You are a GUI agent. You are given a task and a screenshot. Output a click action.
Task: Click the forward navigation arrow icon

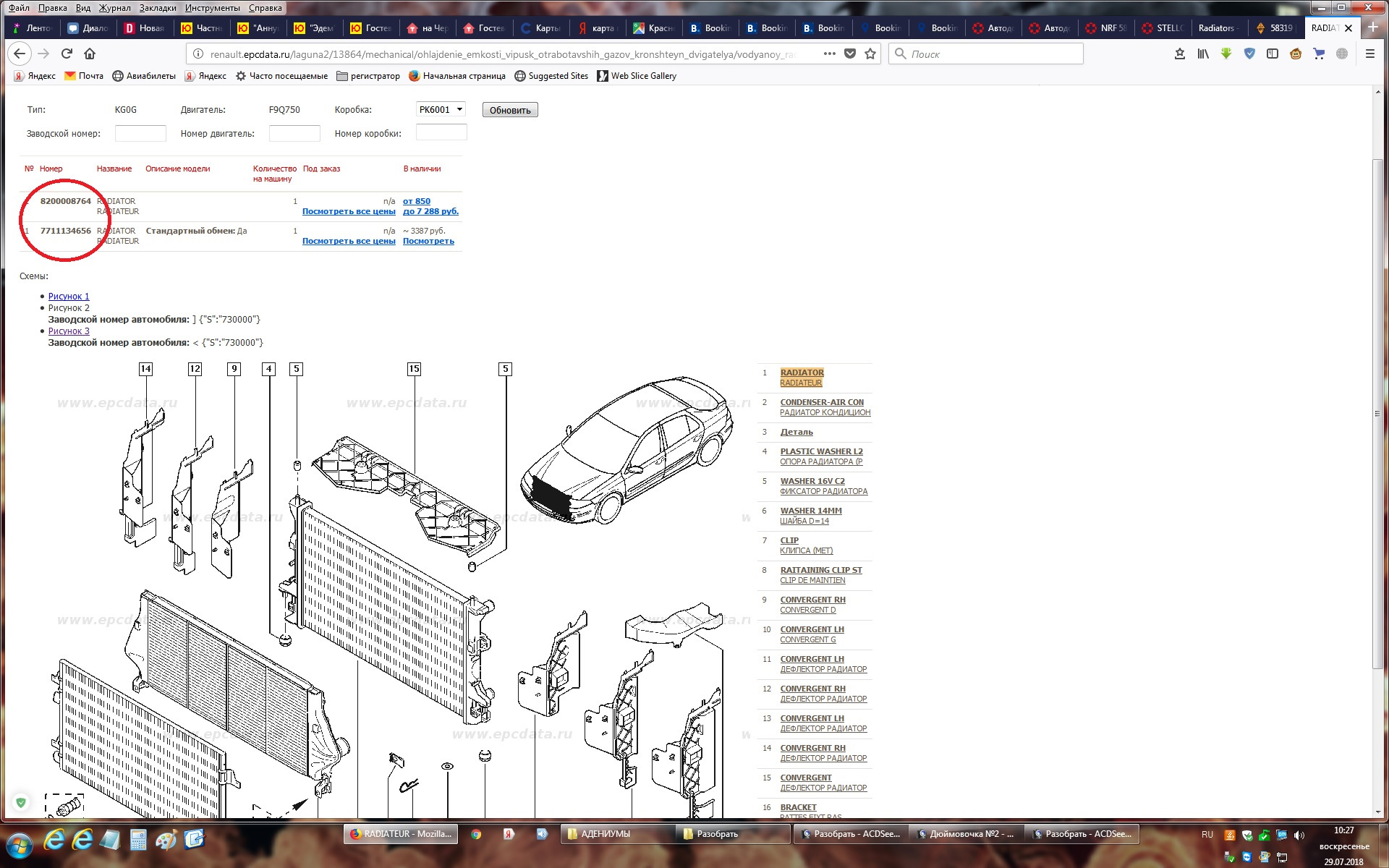[44, 54]
